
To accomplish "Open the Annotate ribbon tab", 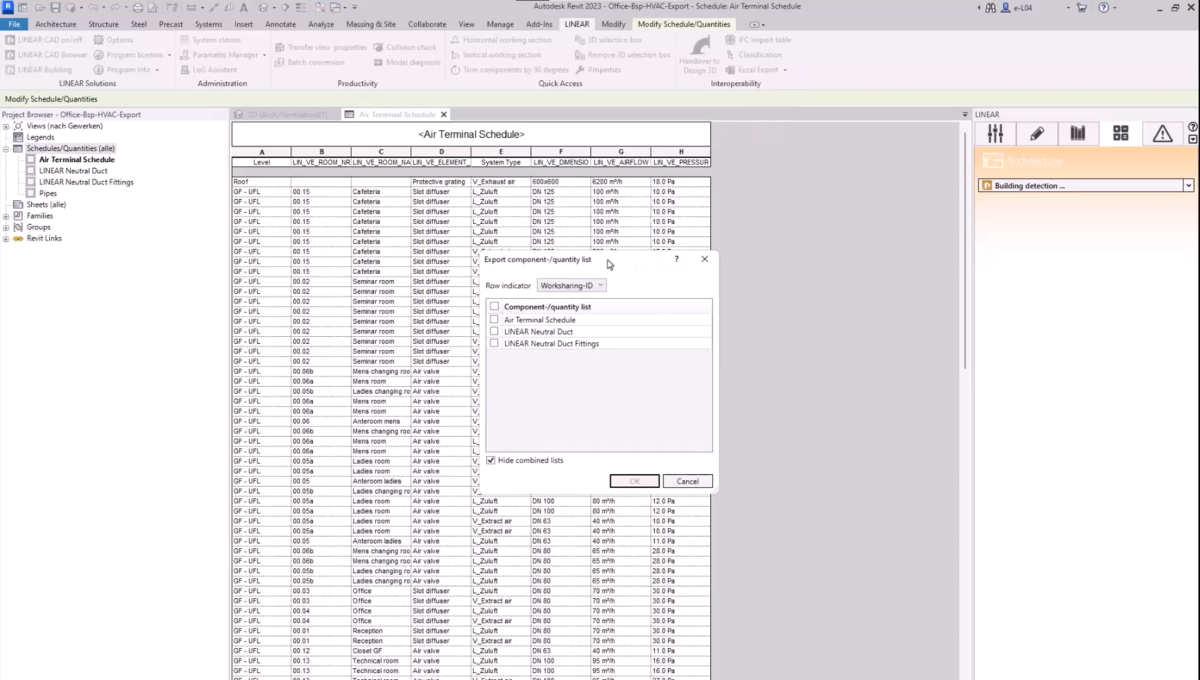I will [x=280, y=23].
